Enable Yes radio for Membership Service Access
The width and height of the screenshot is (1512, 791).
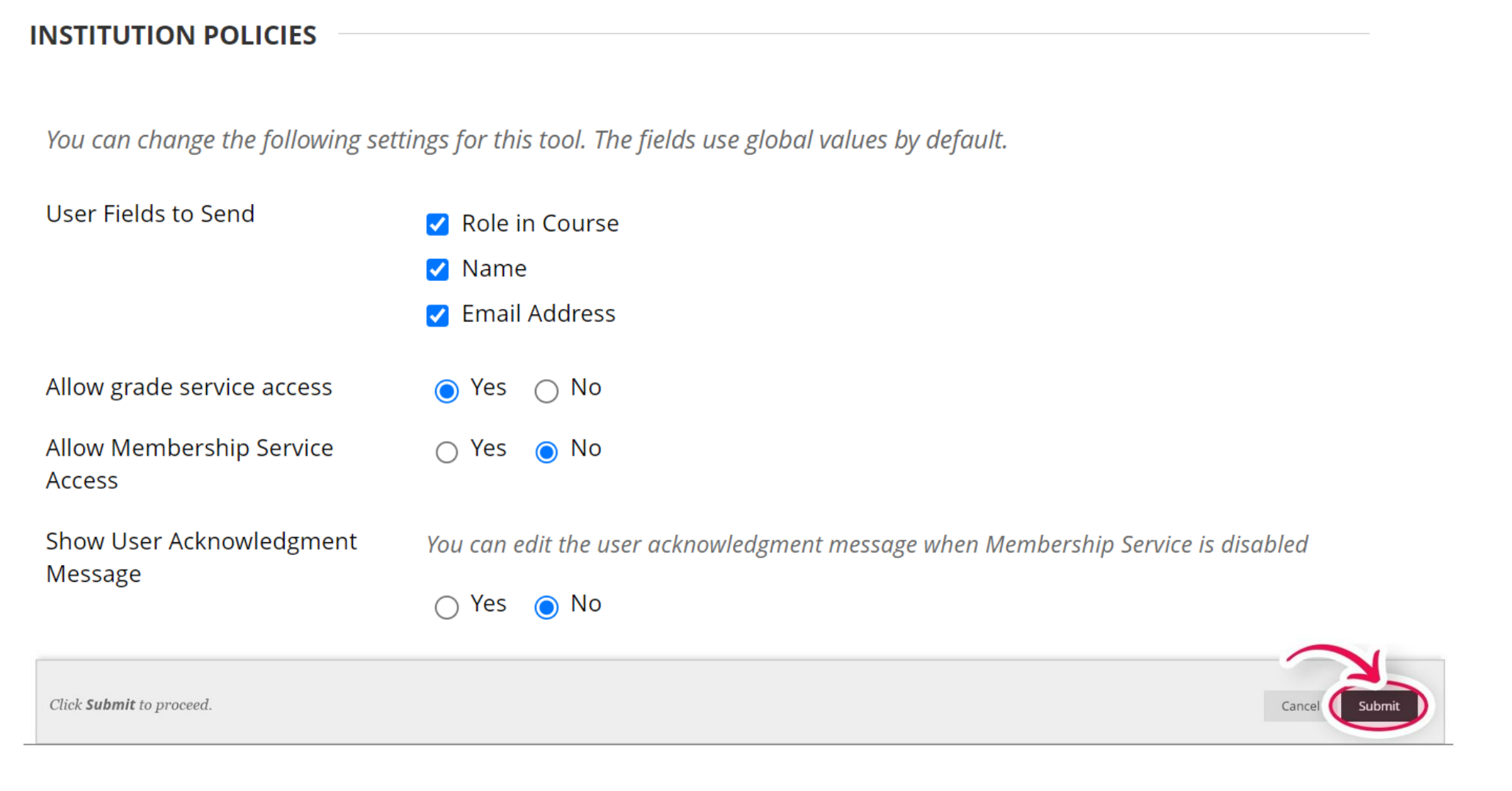point(446,451)
